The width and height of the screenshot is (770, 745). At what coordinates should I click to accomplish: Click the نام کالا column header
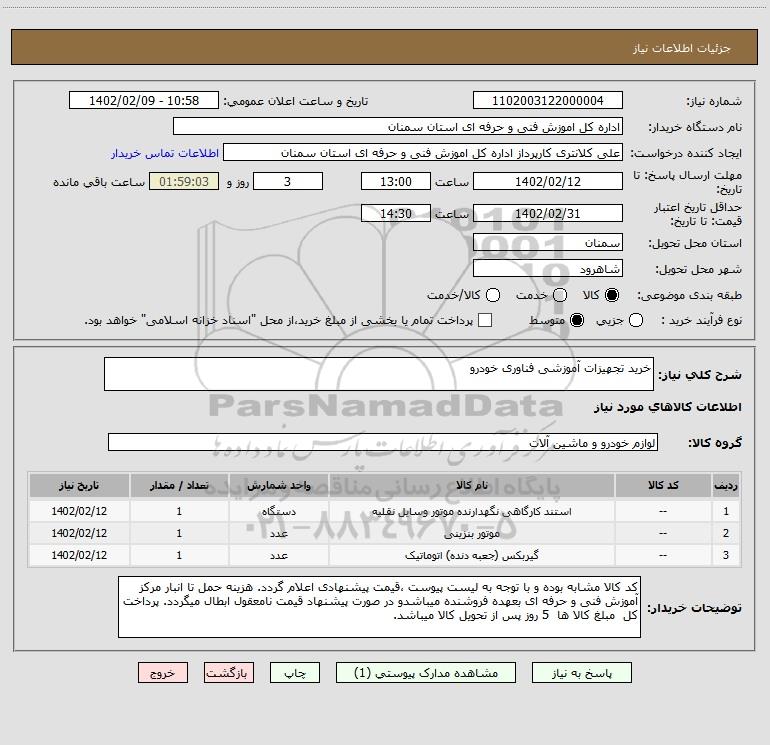(471, 486)
